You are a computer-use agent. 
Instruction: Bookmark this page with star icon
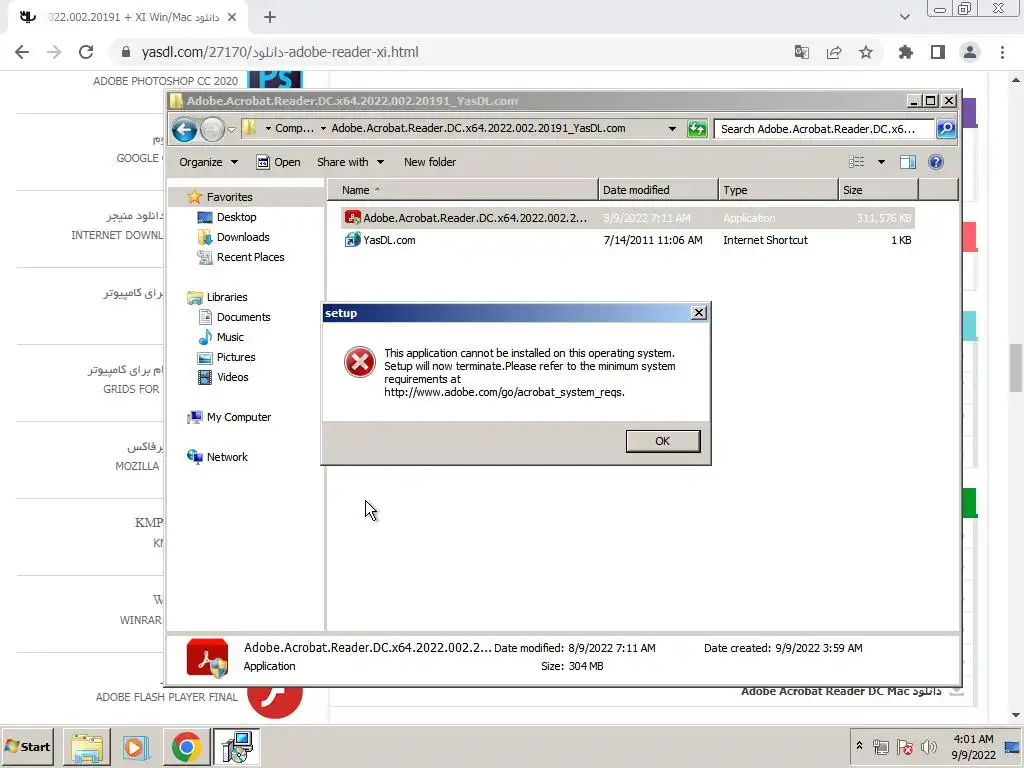[865, 52]
